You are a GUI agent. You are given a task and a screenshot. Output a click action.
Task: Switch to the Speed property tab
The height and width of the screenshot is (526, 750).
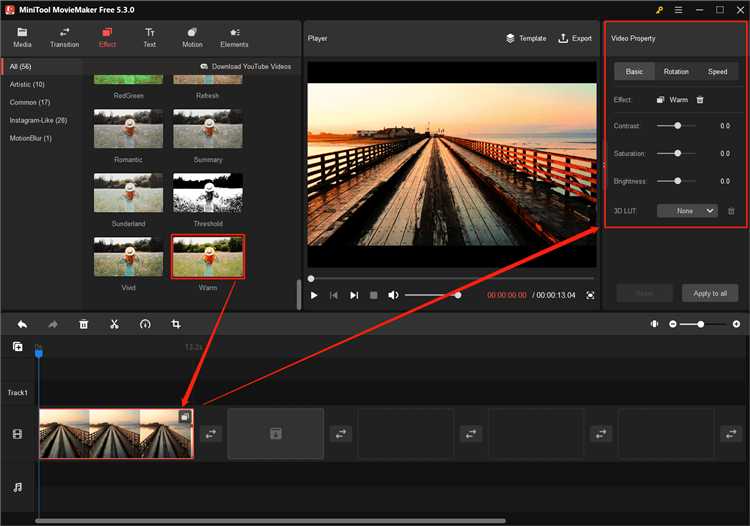pyautogui.click(x=717, y=71)
